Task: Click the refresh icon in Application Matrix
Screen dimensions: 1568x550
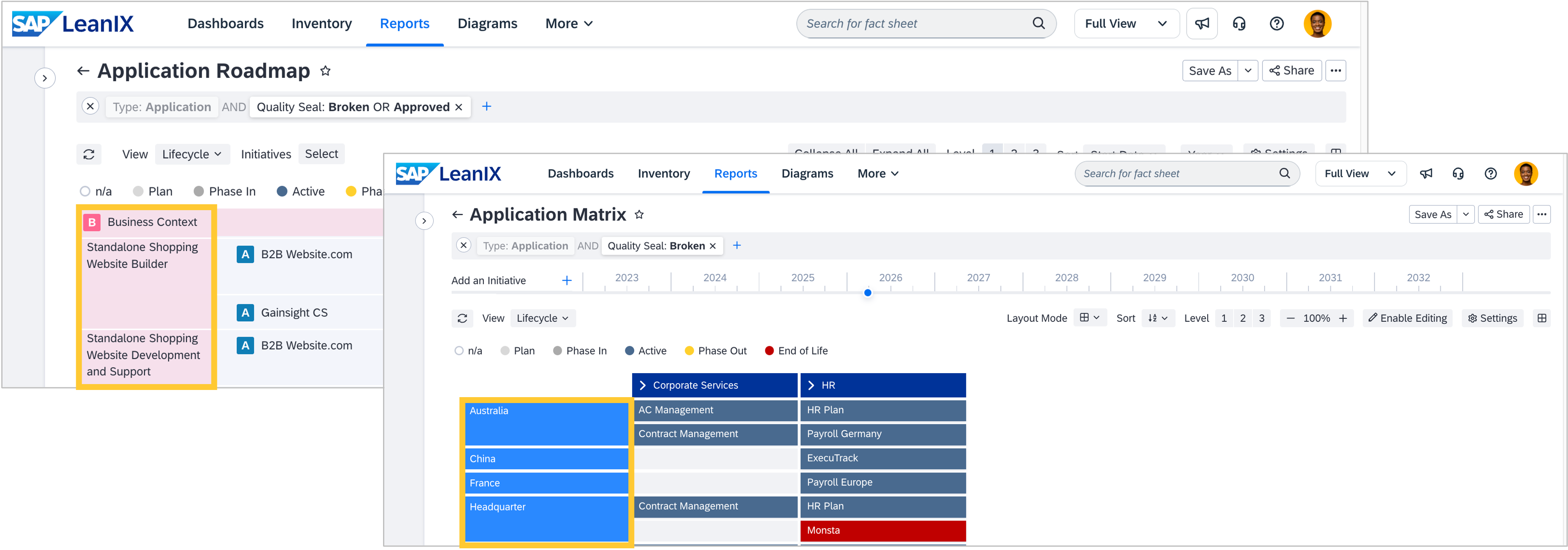Action: tap(463, 318)
